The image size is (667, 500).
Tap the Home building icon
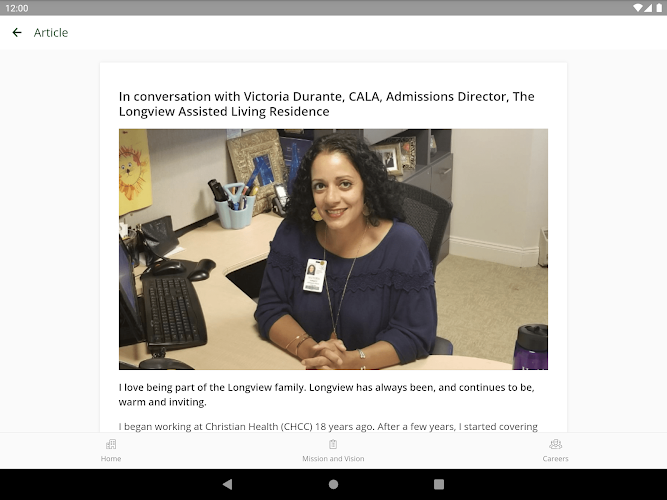(111, 444)
